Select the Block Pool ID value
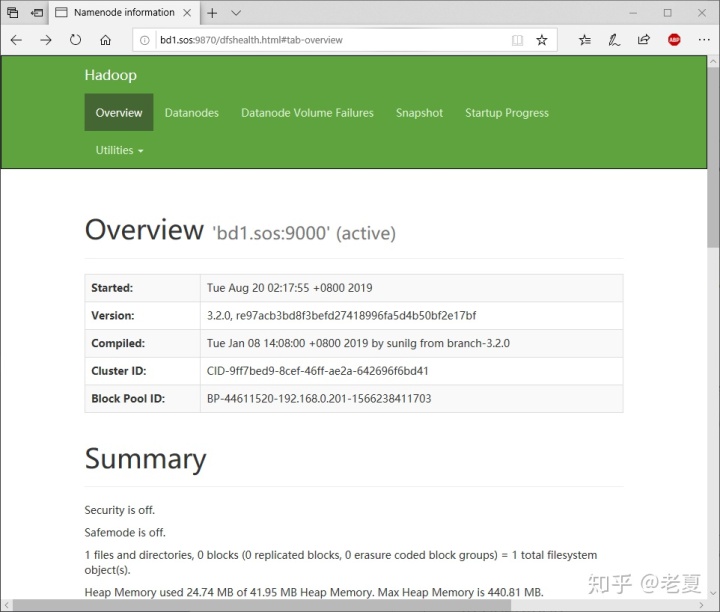720x612 pixels. [x=319, y=398]
